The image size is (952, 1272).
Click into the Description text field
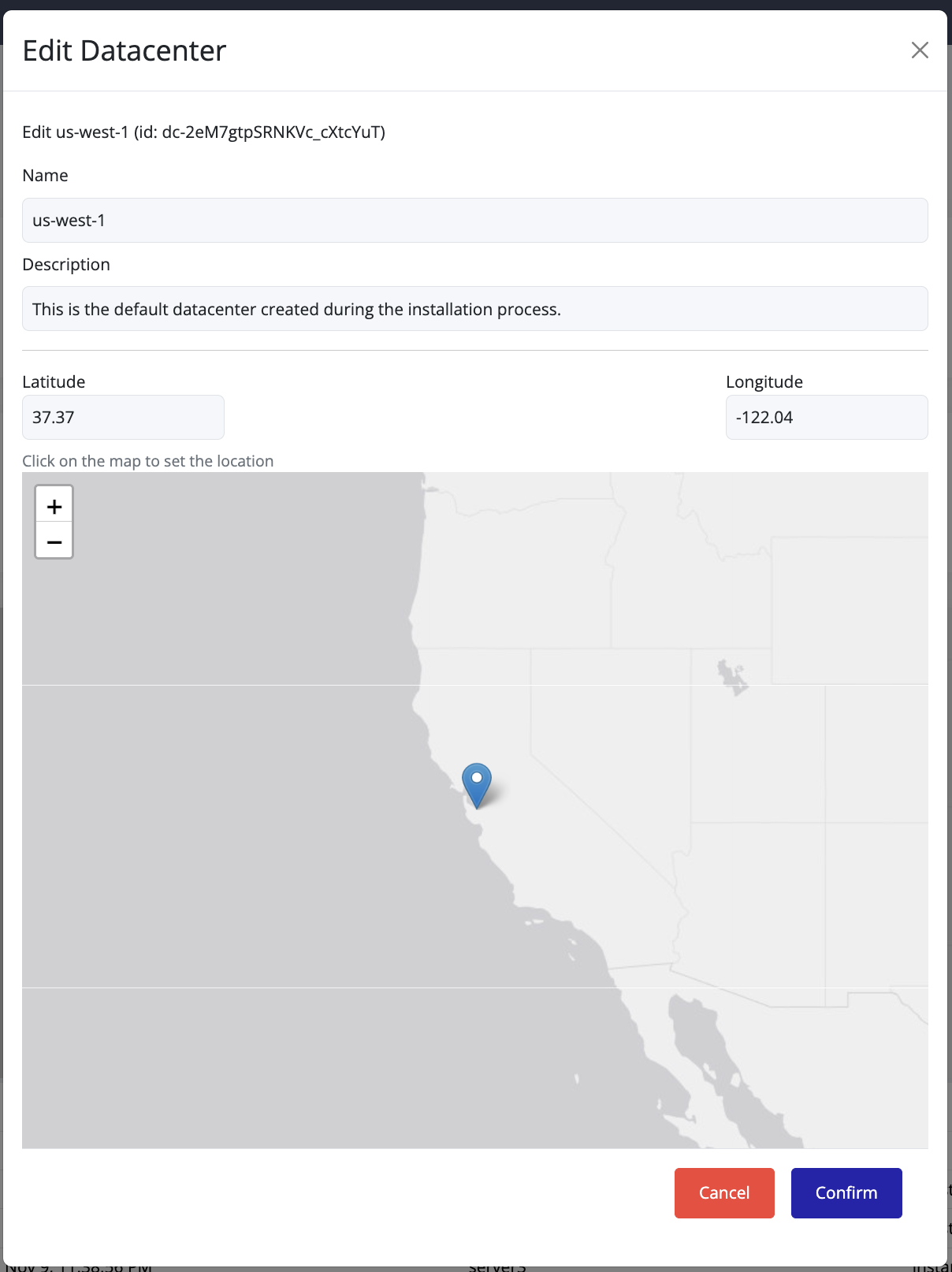474,309
